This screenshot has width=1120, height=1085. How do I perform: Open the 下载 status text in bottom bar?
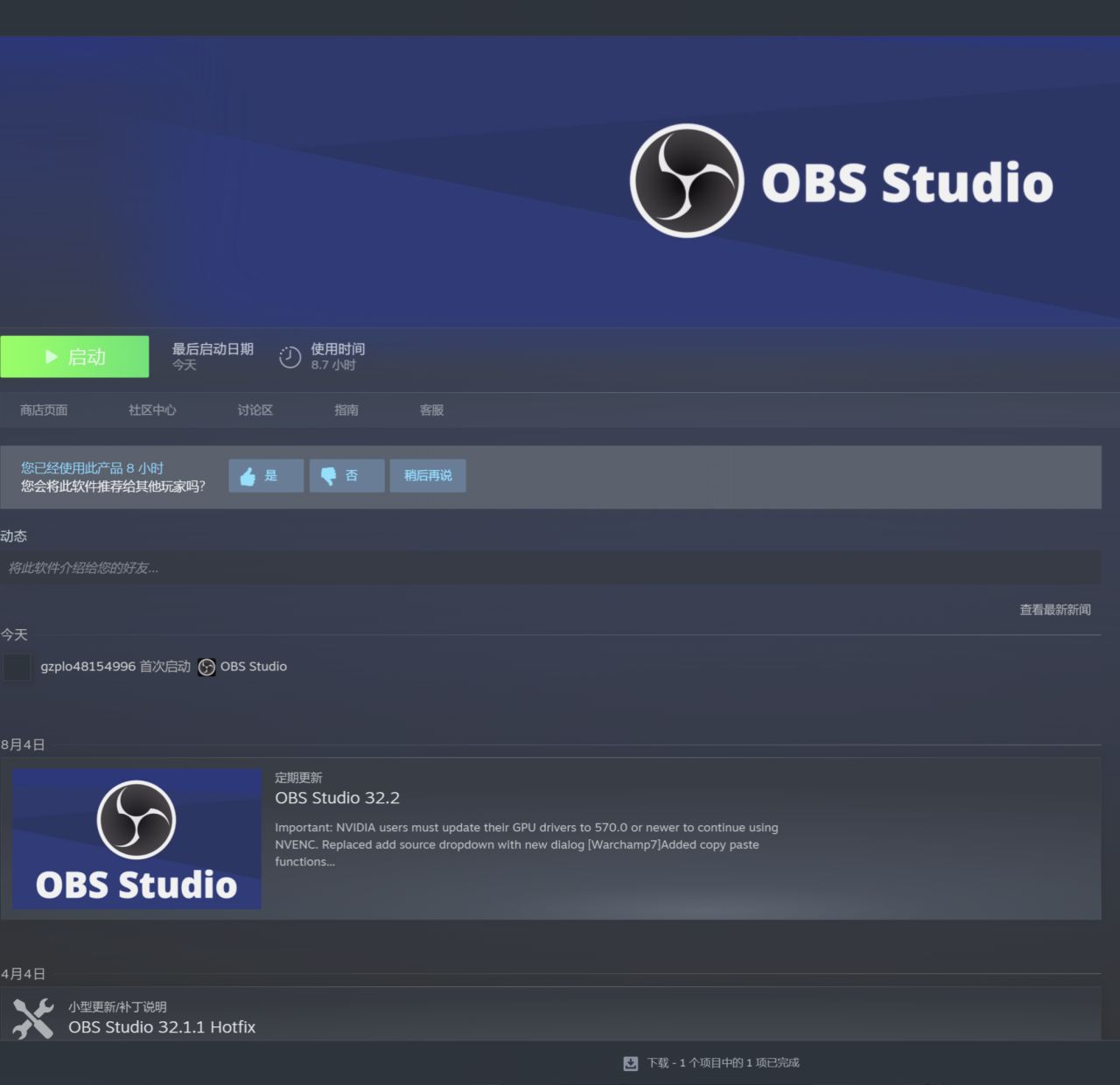(x=724, y=1063)
